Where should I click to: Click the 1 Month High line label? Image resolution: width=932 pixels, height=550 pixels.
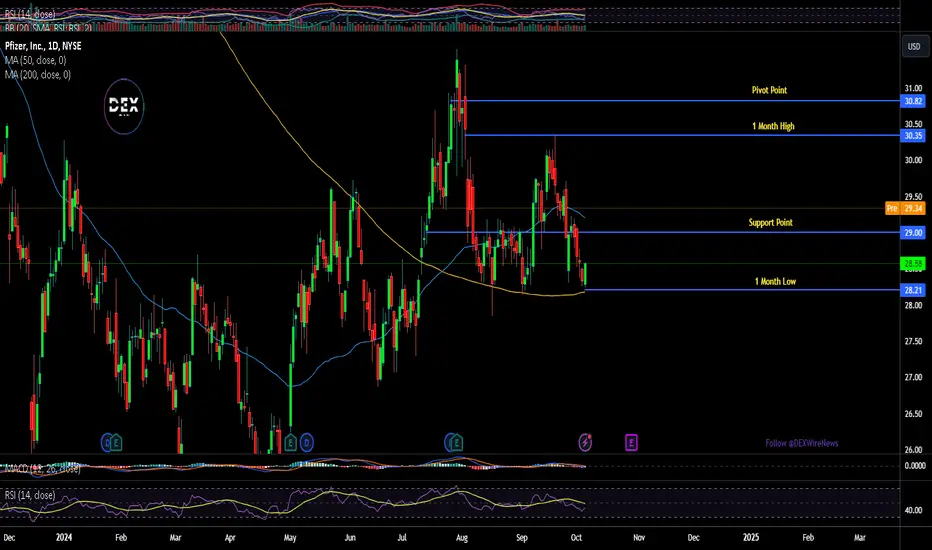click(x=773, y=125)
